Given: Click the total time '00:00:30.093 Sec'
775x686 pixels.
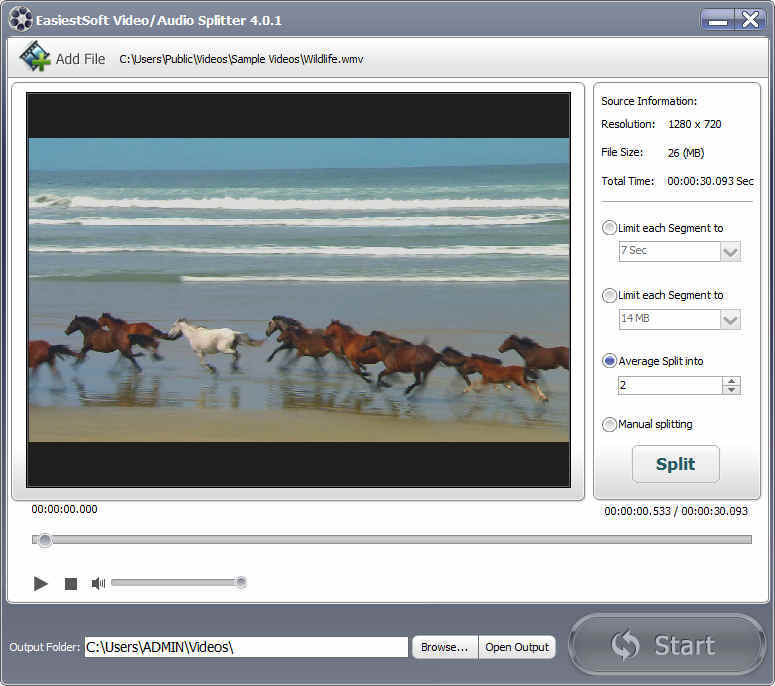Looking at the screenshot, I should (x=710, y=181).
